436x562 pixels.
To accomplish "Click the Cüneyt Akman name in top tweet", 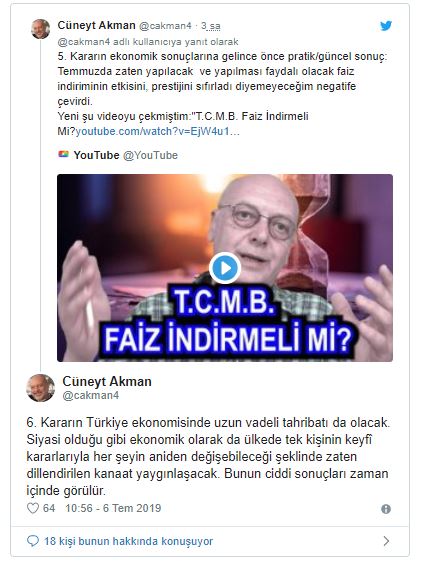I will pyautogui.click(x=96, y=25).
